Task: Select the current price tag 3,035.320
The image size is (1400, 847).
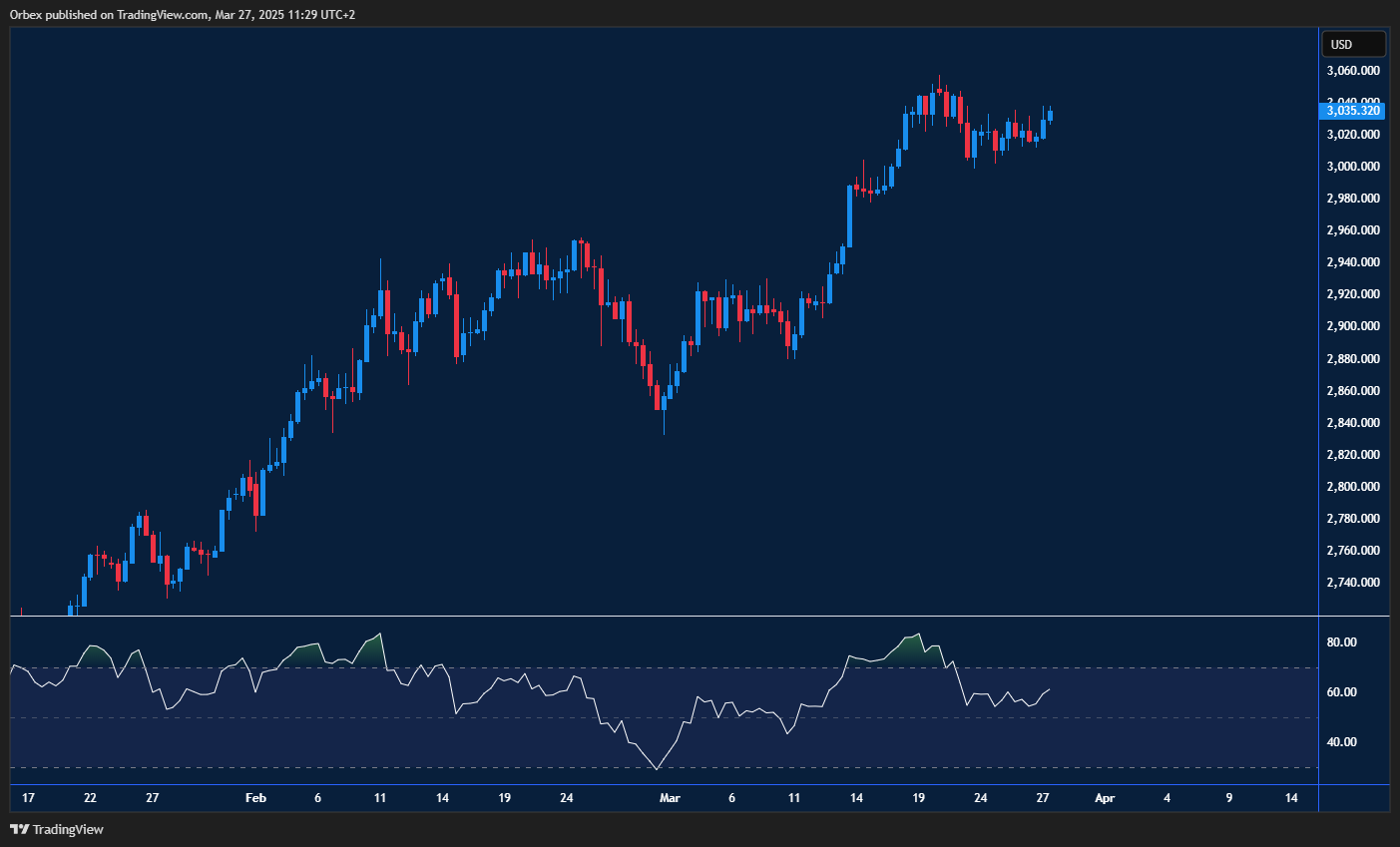Action: point(1353,111)
